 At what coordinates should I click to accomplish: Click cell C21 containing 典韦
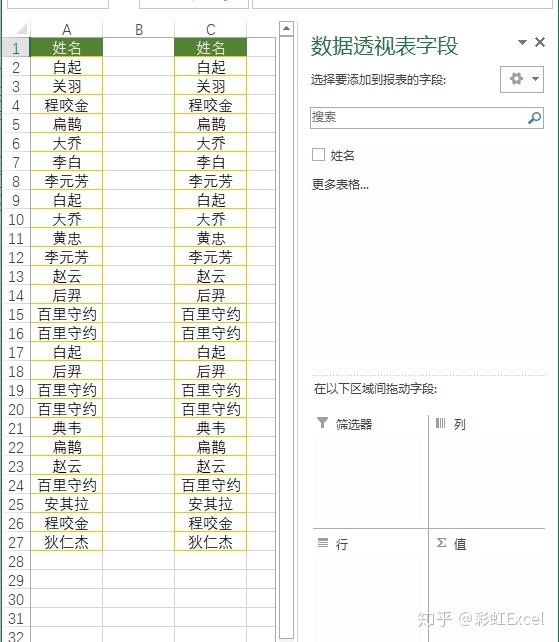coord(210,428)
